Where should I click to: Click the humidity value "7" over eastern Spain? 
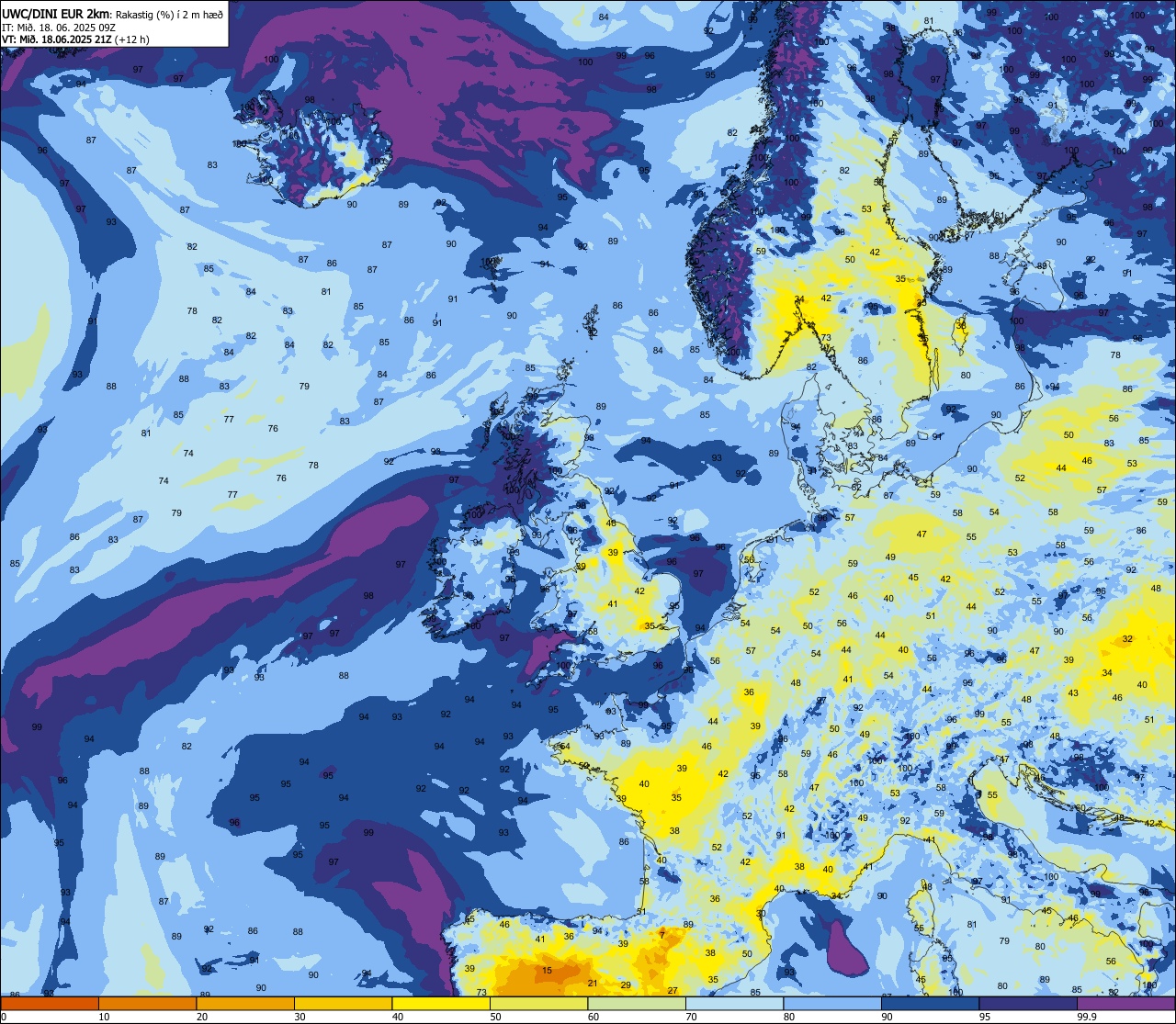point(661,934)
